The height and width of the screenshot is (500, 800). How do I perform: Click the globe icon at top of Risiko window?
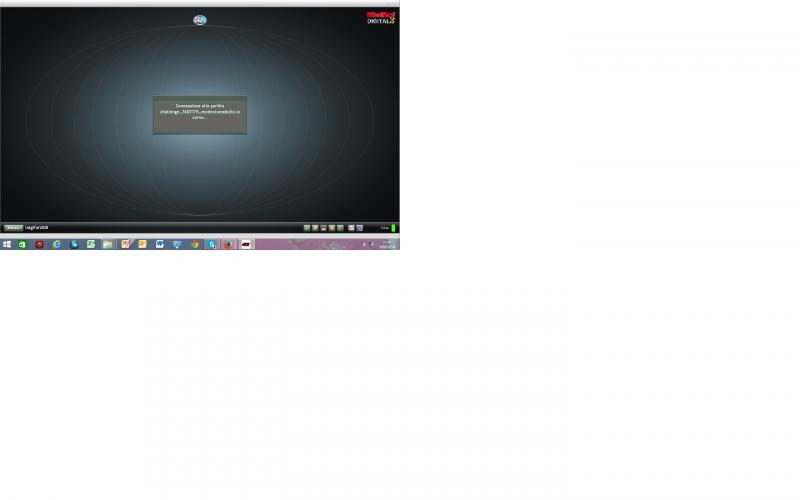coord(199,20)
